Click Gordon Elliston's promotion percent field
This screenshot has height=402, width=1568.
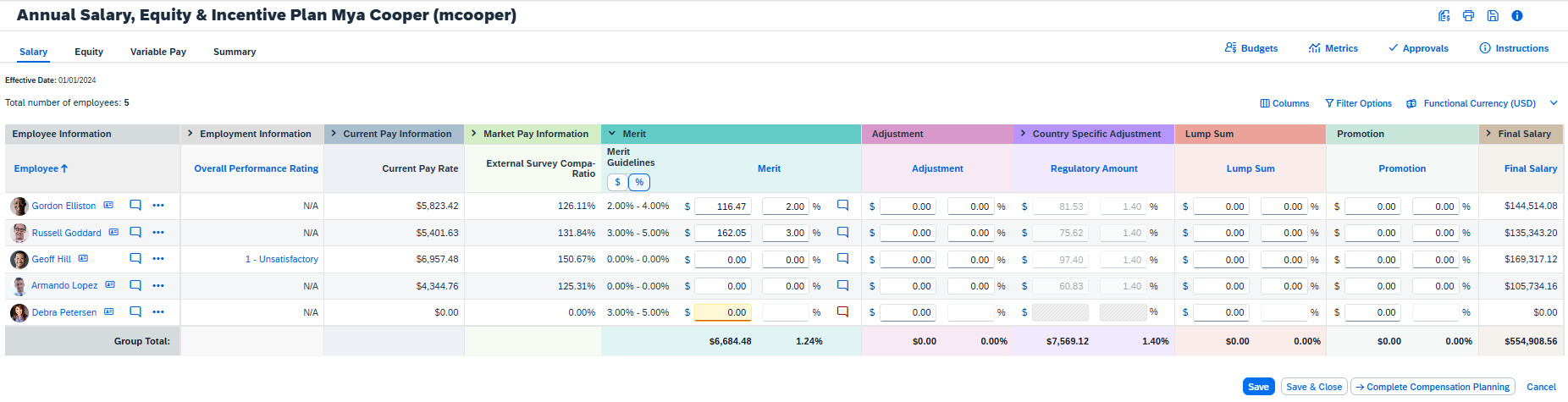[x=1436, y=206]
